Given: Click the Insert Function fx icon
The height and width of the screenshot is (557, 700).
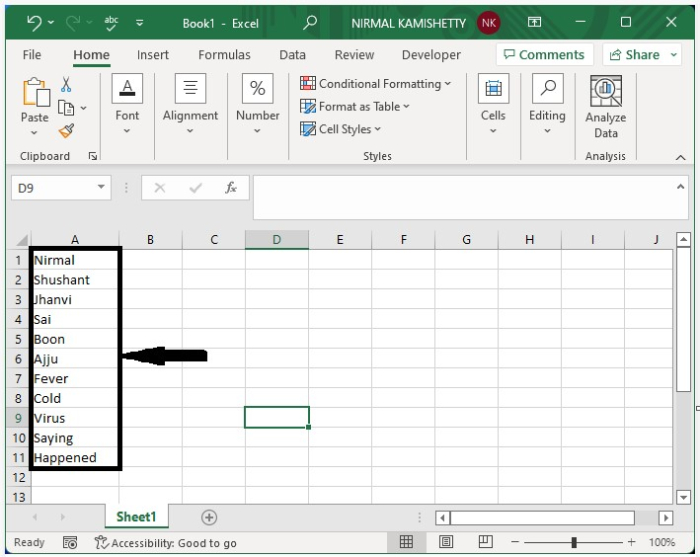Looking at the screenshot, I should coord(231,188).
